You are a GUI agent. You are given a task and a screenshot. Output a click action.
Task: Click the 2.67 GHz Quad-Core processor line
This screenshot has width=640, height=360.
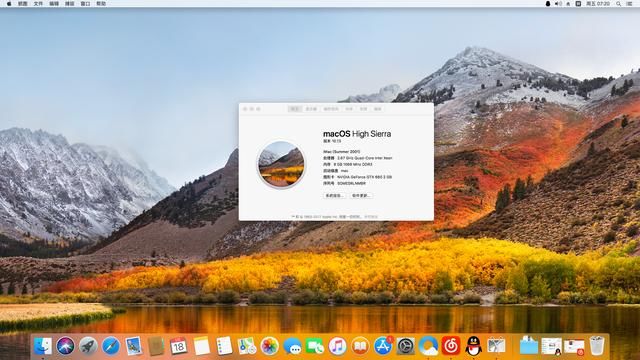pyautogui.click(x=358, y=158)
